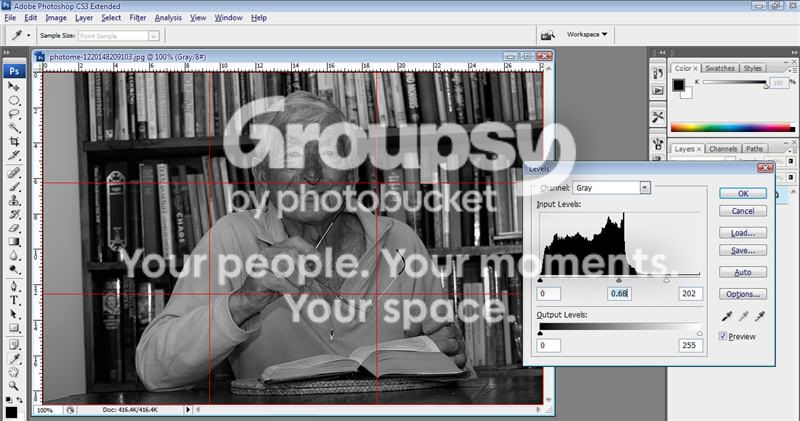Click the output white level slider
This screenshot has height=421, width=800.
pyautogui.click(x=699, y=333)
